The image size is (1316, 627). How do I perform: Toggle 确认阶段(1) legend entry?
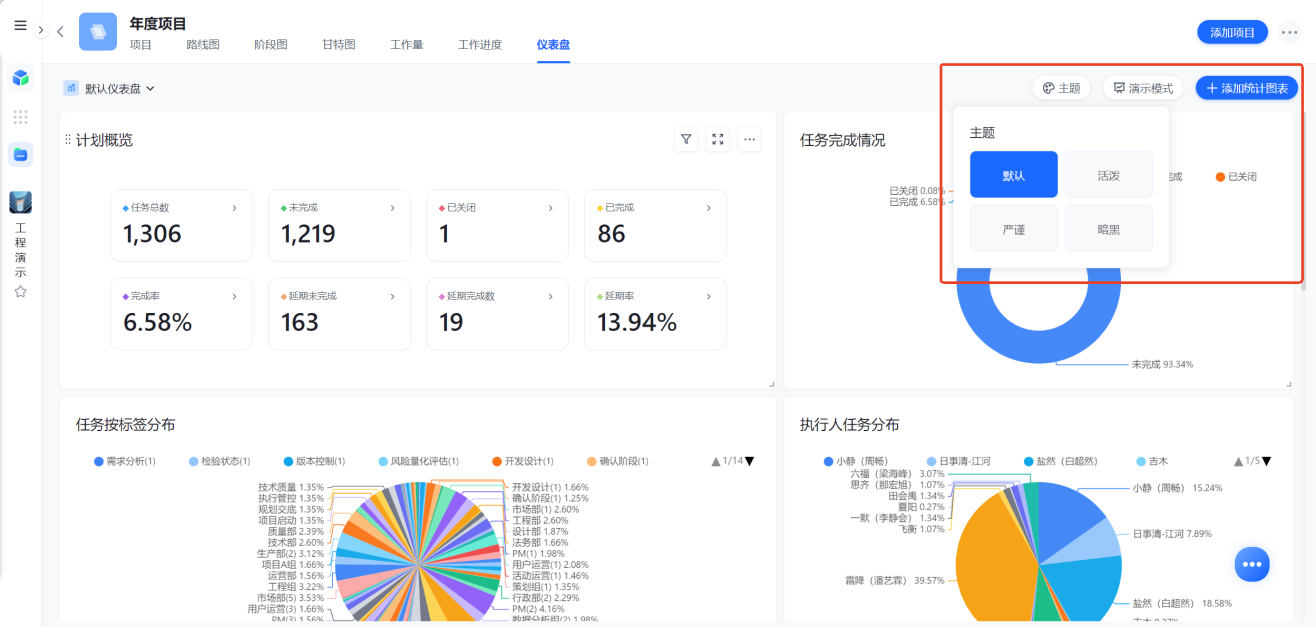click(617, 461)
